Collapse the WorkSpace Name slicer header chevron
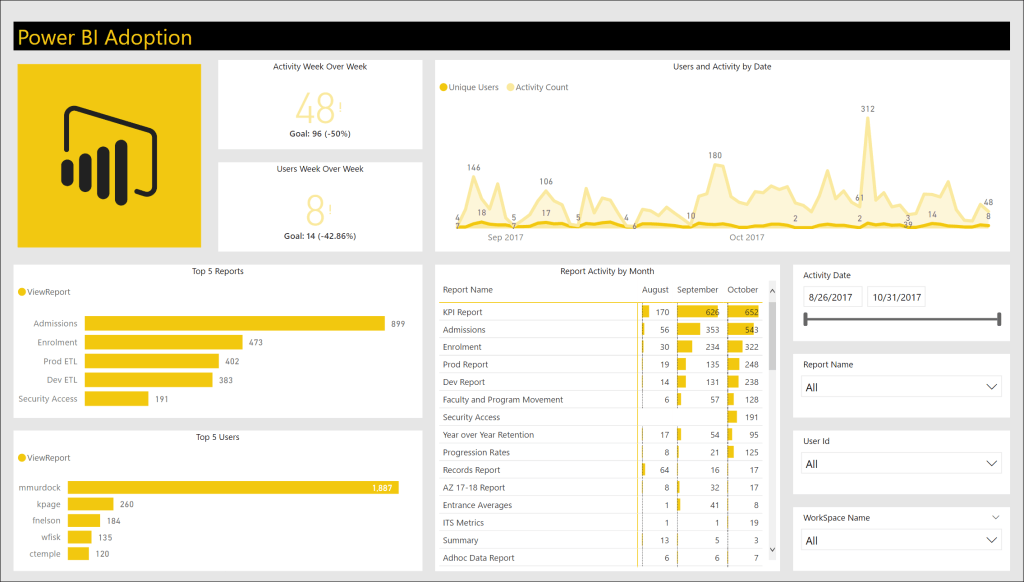1024x582 pixels. [995, 517]
